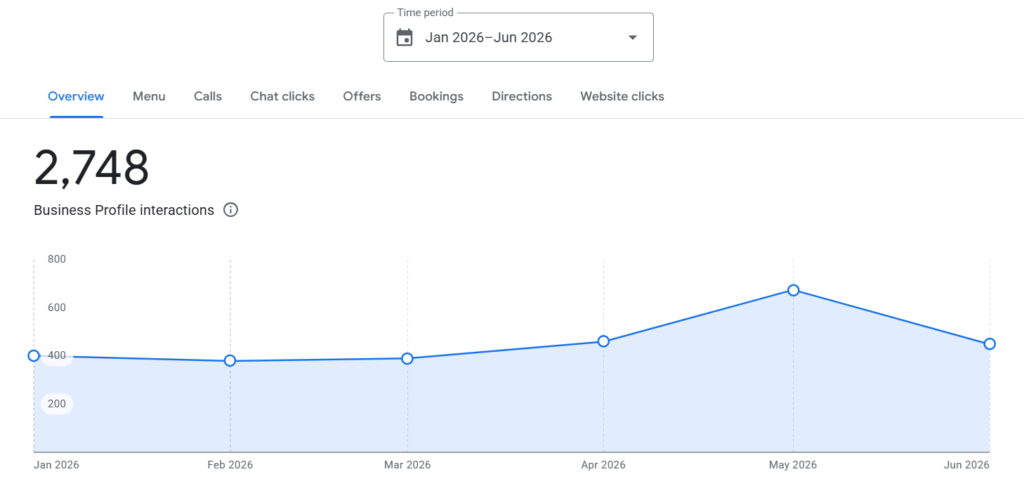This screenshot has width=1024, height=486.
Task: Click the 800 y-axis label
Action: [57, 259]
